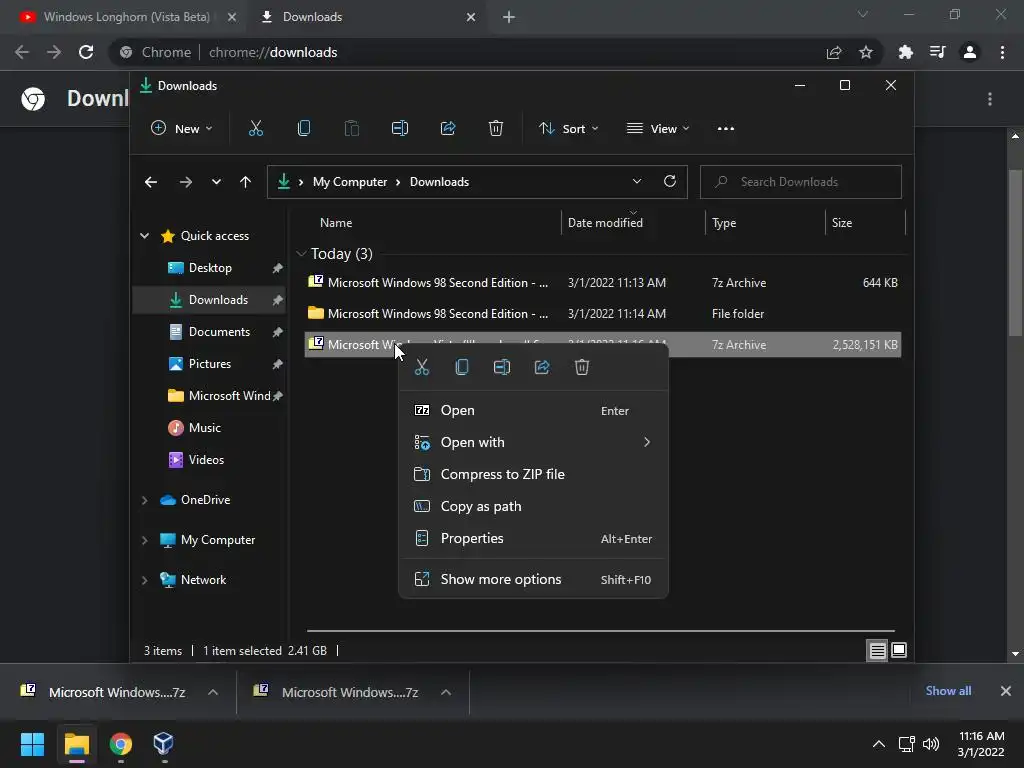
Task: Click My Computer in the address breadcrumb
Action: click(x=350, y=182)
